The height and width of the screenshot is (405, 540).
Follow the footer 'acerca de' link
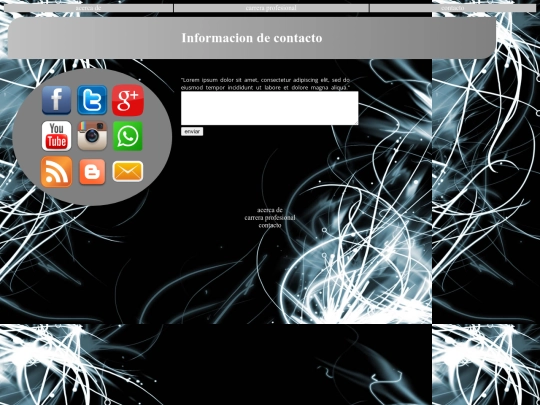270,210
